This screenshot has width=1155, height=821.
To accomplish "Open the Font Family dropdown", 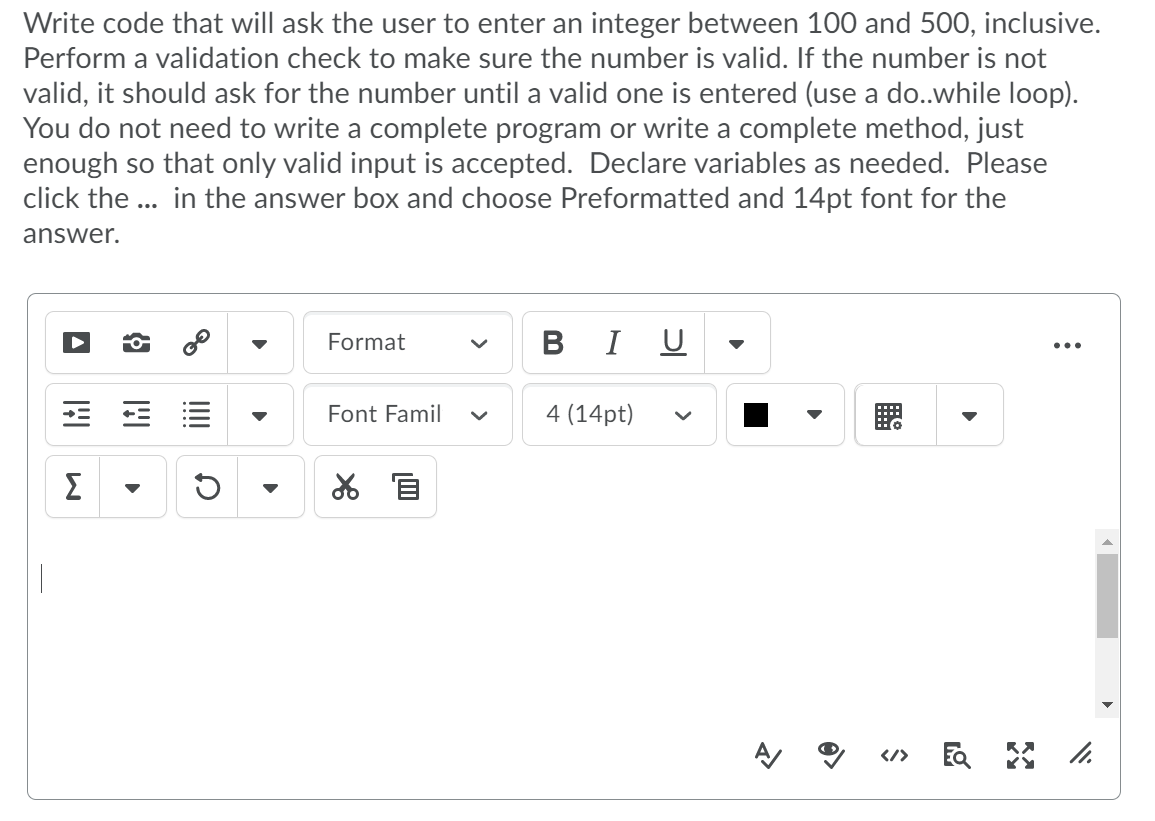I will tap(407, 414).
